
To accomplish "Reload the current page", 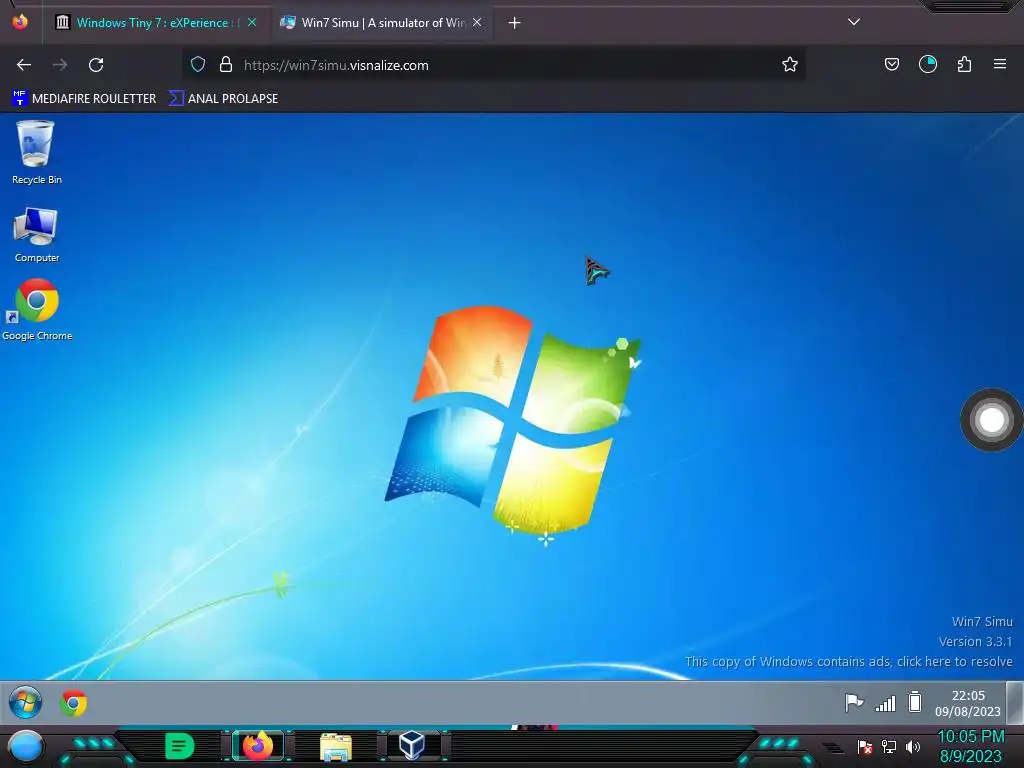I will point(96,65).
